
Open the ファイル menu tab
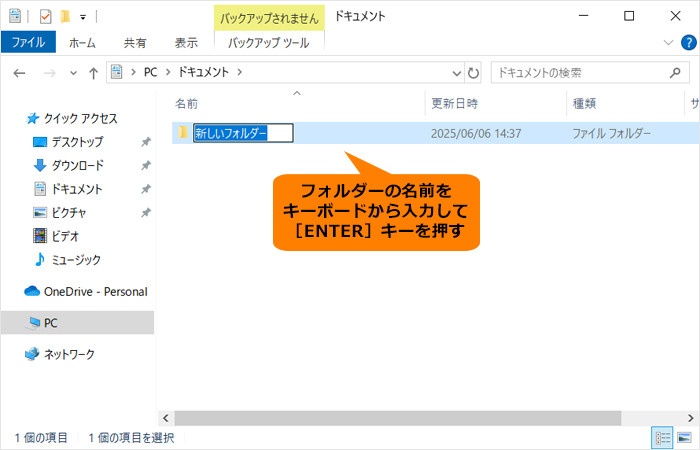[x=28, y=42]
